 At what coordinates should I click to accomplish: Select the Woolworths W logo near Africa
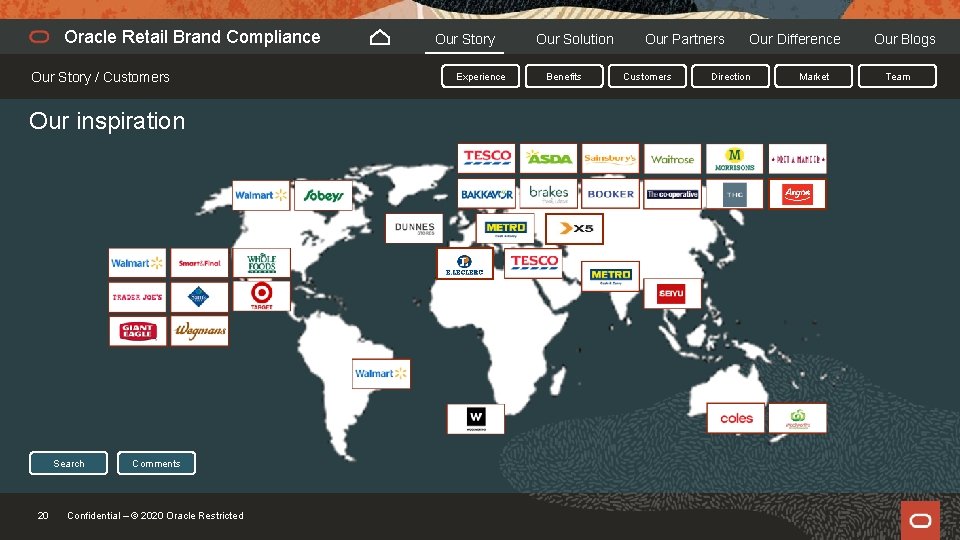(x=476, y=419)
